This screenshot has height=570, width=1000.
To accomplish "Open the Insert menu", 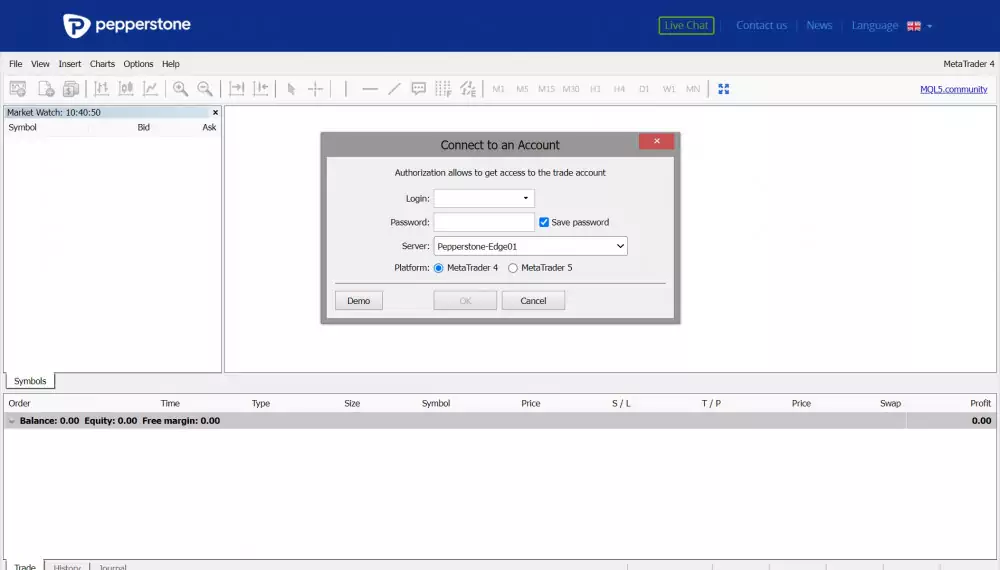I will (70, 64).
